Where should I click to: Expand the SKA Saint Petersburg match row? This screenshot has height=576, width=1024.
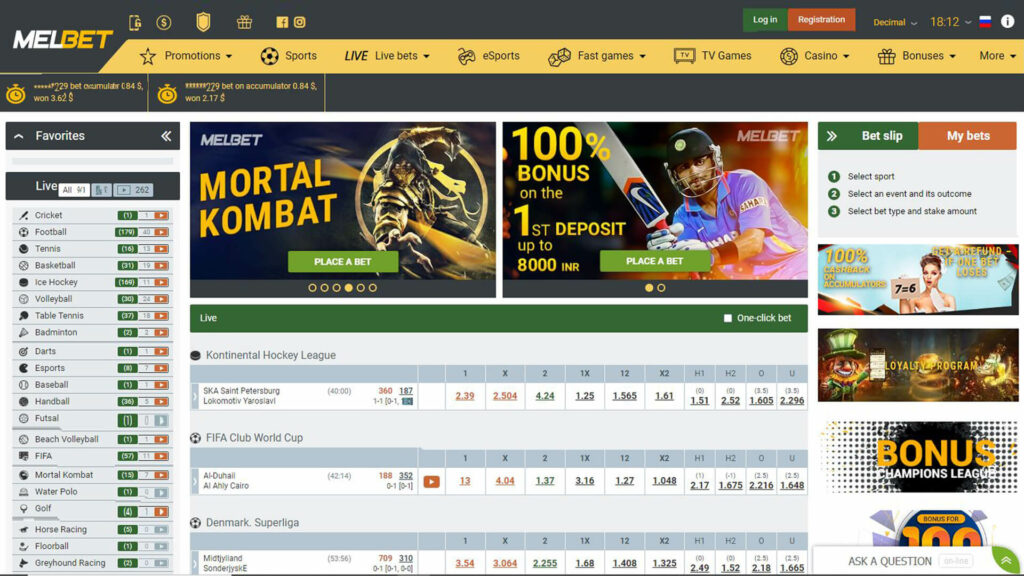[195, 396]
